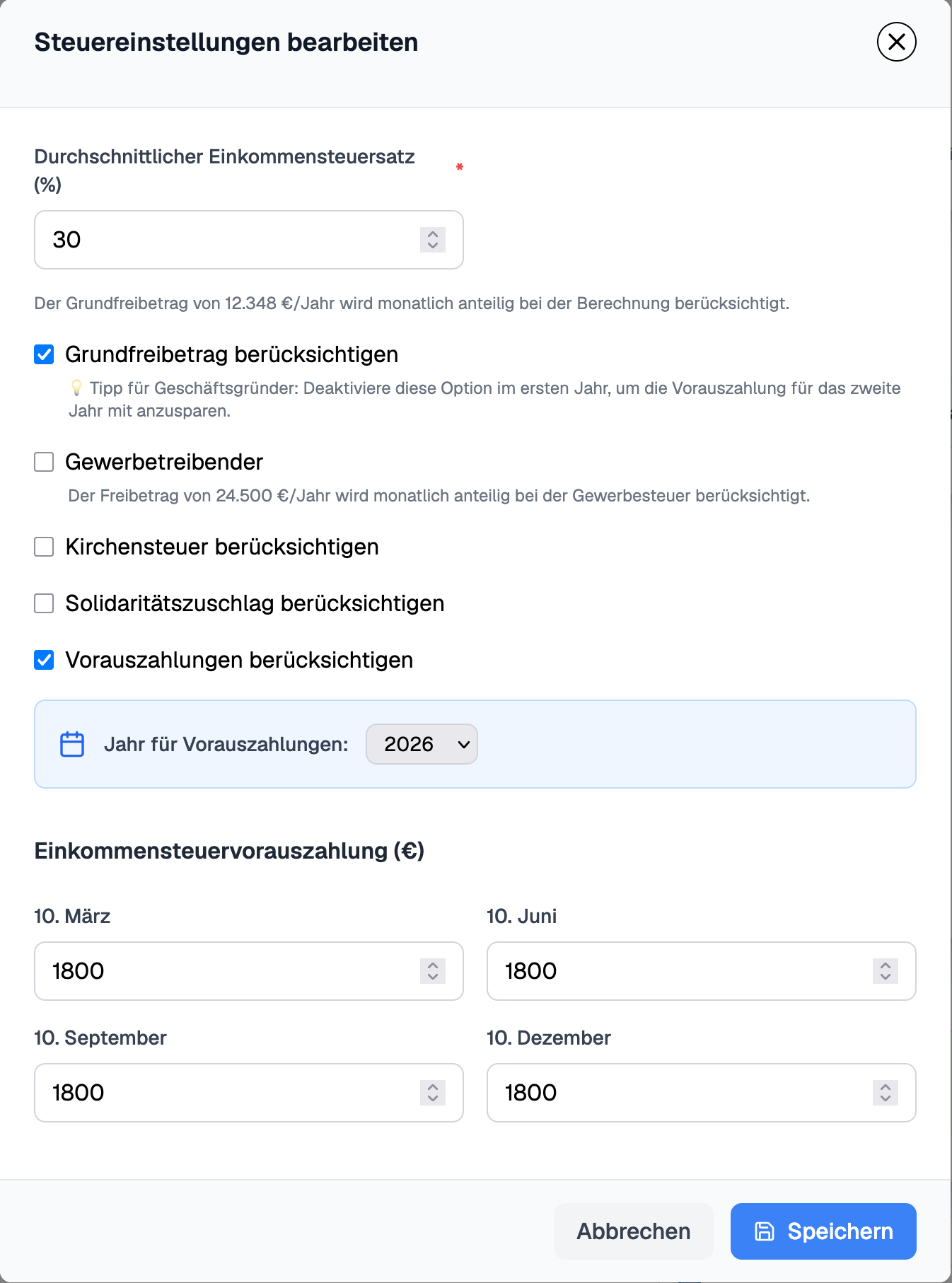Select the 10. Juni prepayment input
Image resolution: width=952 pixels, height=1283 pixels.
tap(679, 971)
